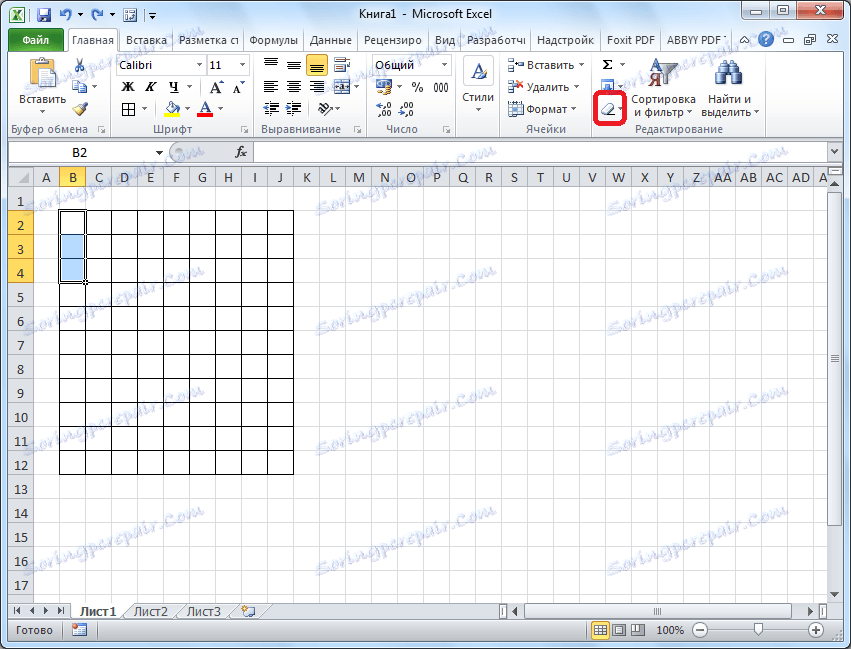Open the Файл tab
851x649 pixels.
(x=36, y=40)
